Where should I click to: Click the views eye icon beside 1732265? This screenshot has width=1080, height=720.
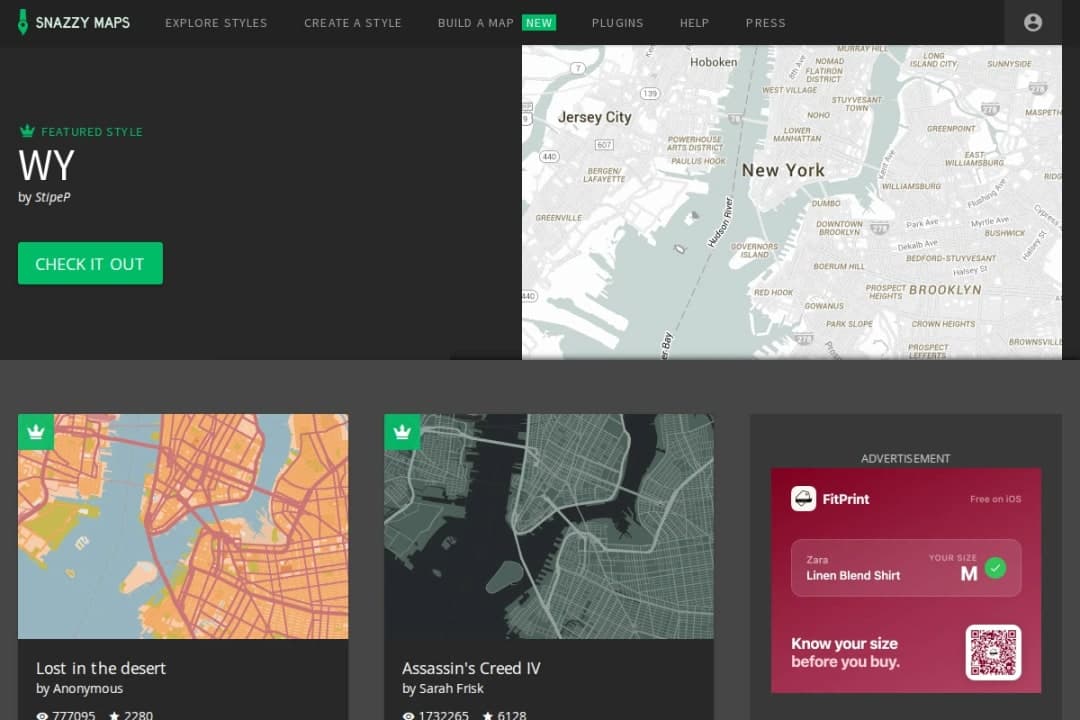click(x=408, y=716)
